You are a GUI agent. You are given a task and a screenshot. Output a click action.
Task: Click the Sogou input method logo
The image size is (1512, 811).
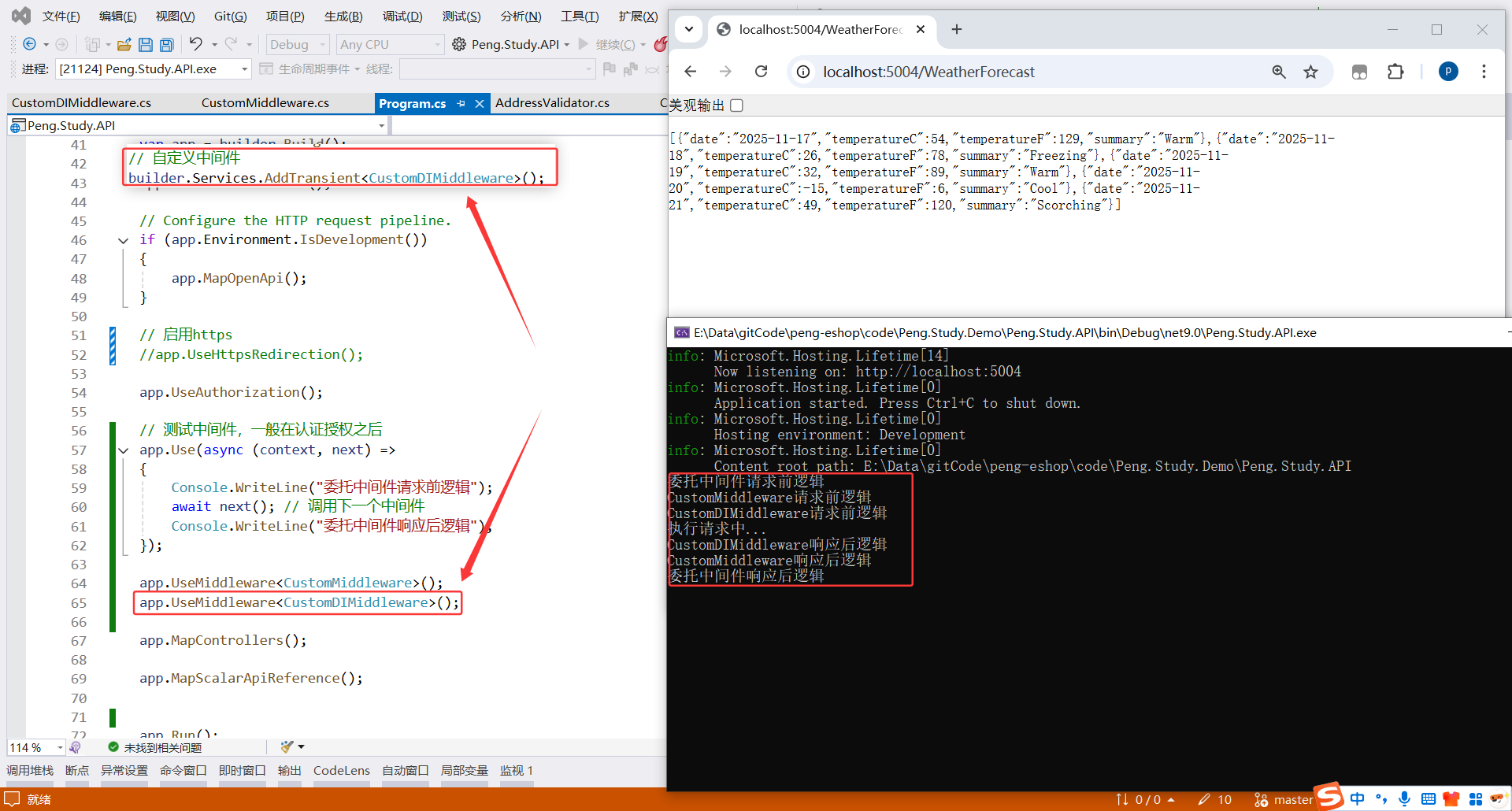[1329, 796]
